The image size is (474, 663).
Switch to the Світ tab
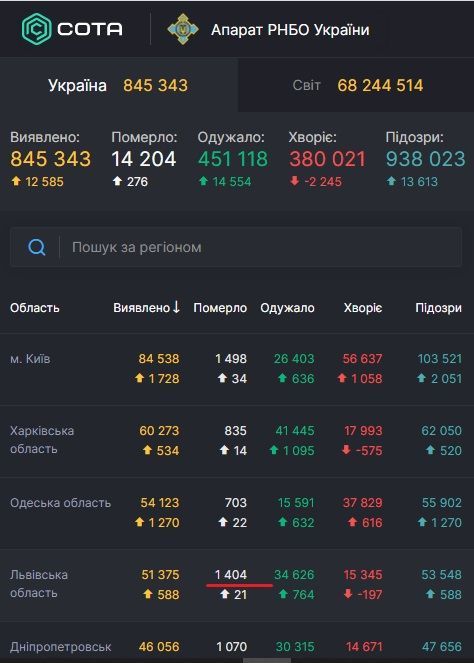click(x=356, y=85)
